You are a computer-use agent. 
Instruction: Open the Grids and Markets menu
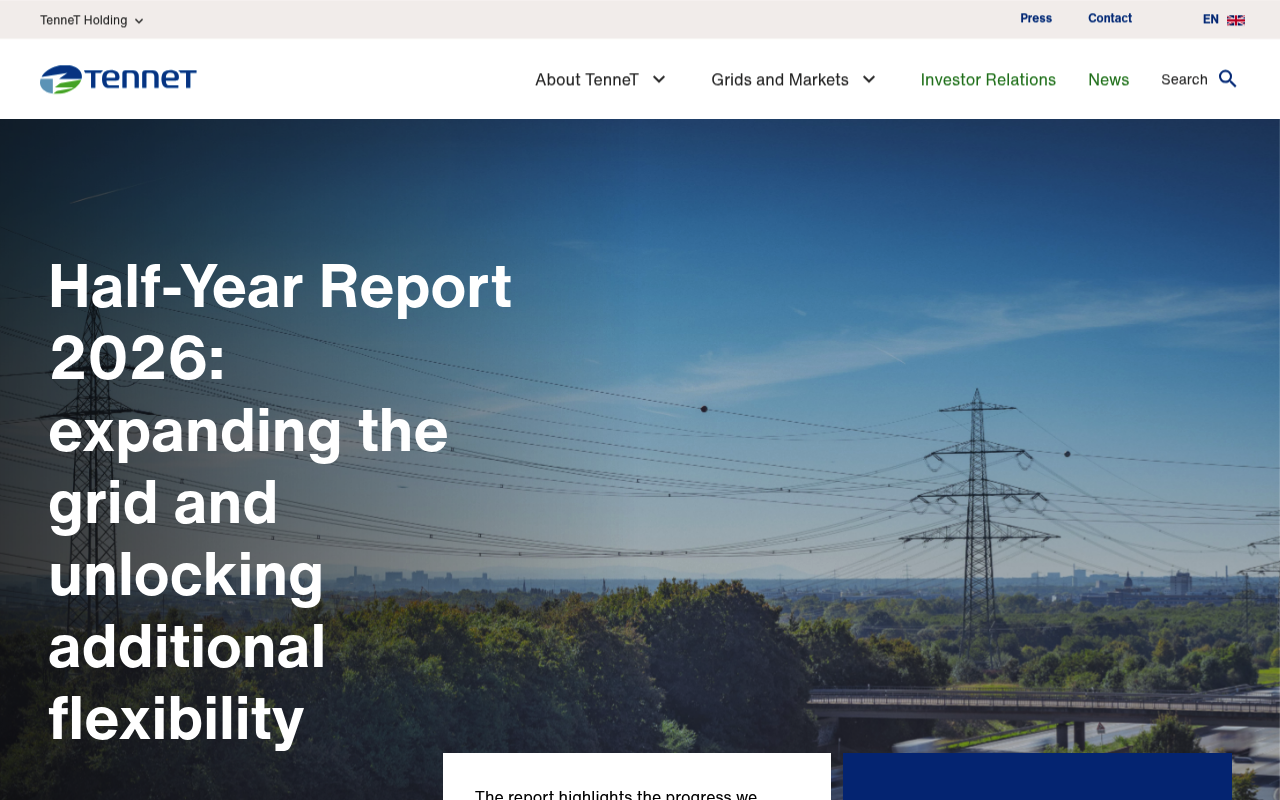[x=780, y=79]
